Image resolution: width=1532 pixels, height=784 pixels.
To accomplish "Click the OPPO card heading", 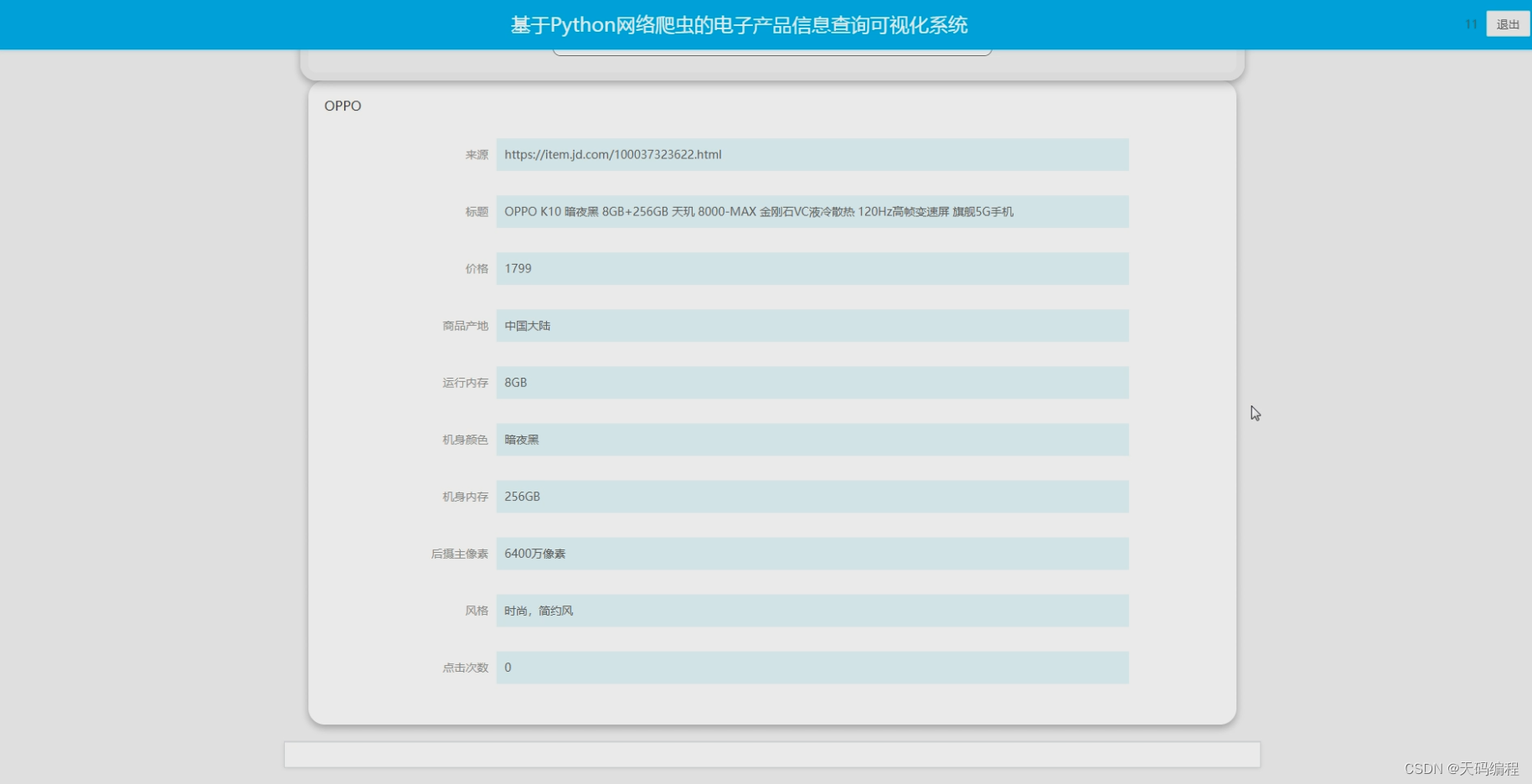I will (x=343, y=106).
